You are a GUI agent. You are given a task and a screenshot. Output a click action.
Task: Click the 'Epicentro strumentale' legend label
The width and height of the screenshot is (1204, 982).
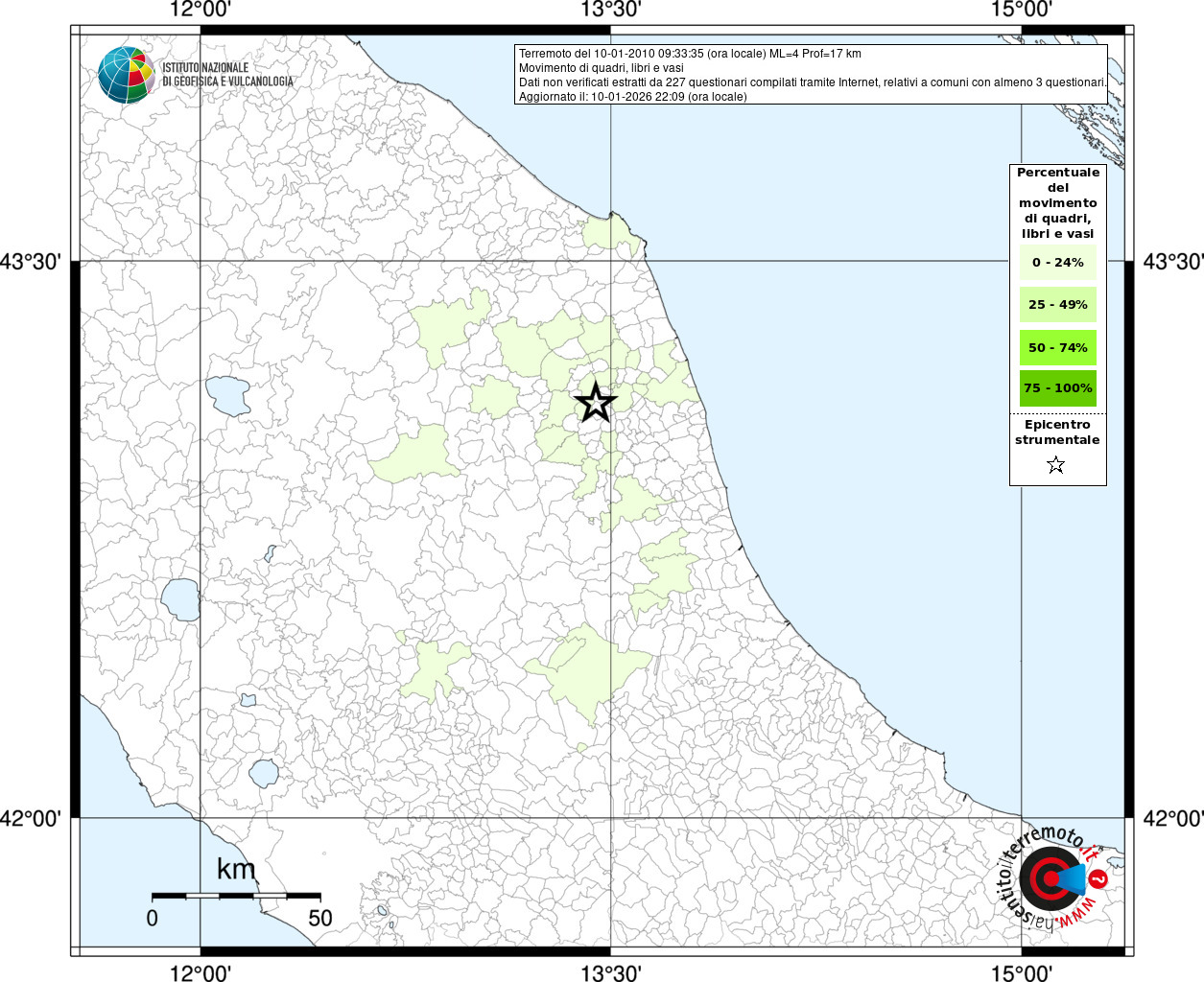point(1057,433)
